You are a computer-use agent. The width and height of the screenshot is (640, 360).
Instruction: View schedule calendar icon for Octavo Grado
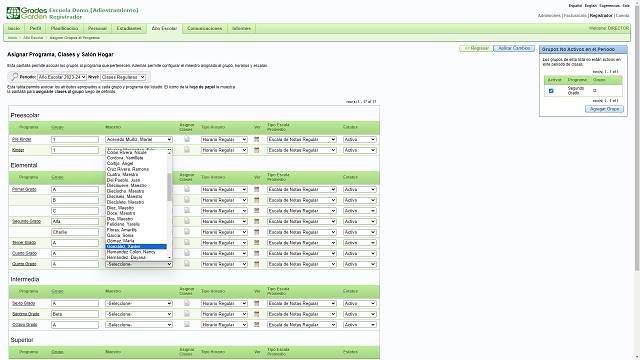click(x=257, y=324)
